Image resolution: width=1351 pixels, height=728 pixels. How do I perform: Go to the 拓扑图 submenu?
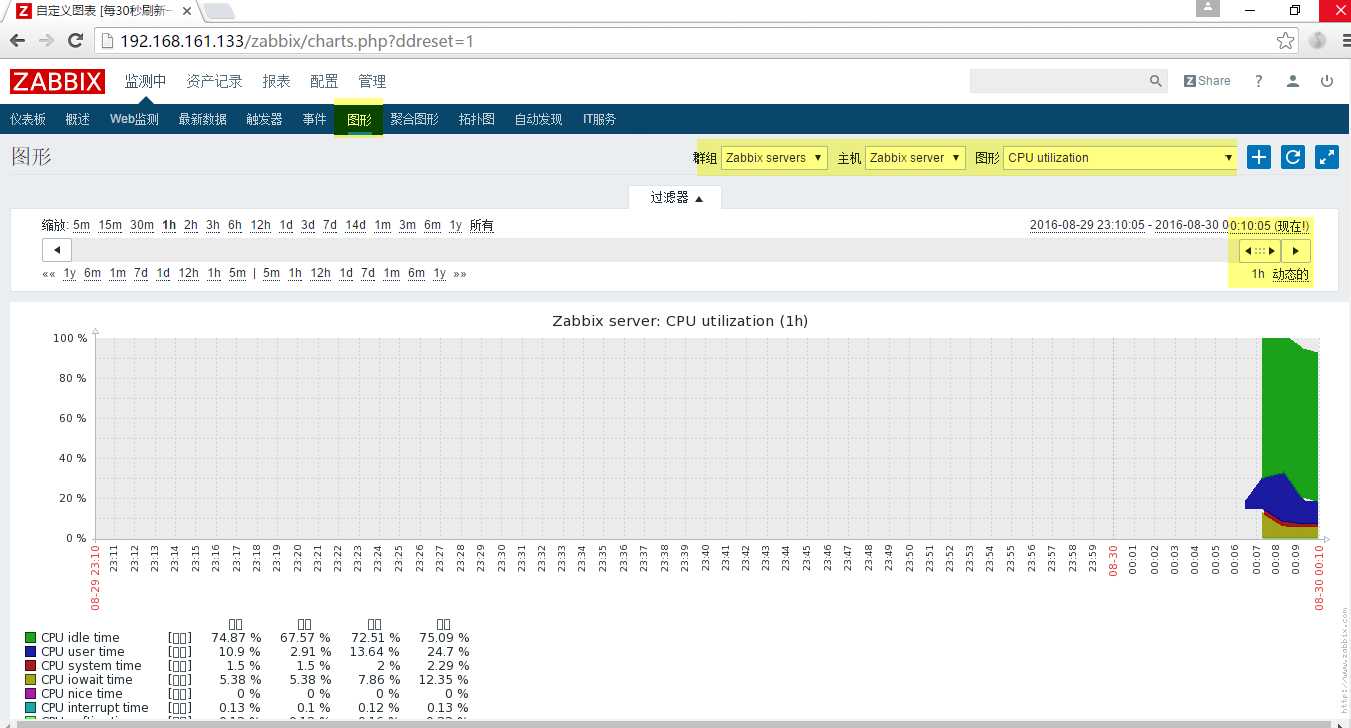[x=477, y=119]
